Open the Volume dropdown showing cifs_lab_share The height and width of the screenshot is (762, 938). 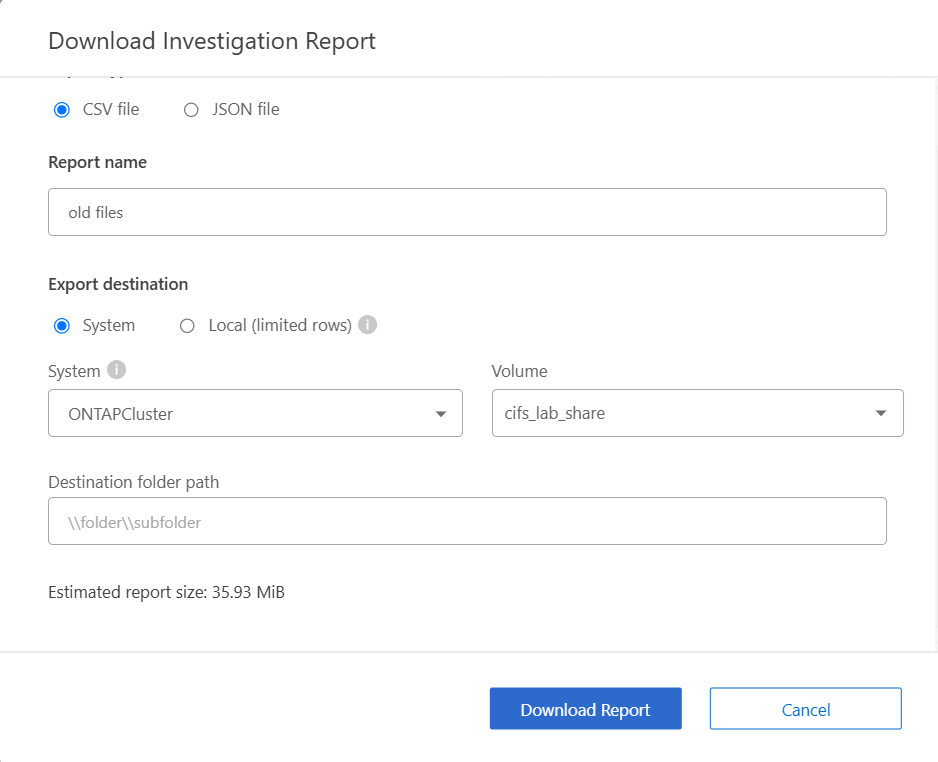click(697, 412)
